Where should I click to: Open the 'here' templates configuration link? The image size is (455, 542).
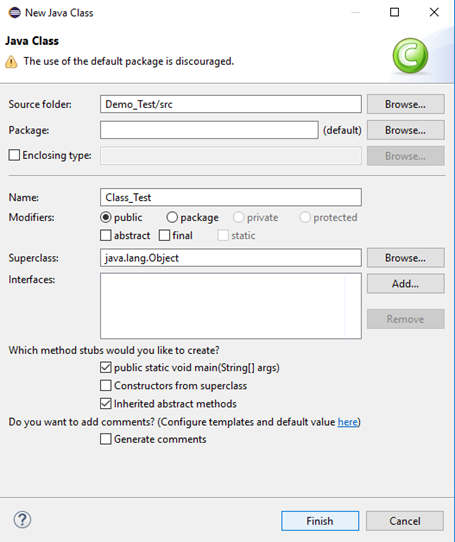(x=347, y=422)
